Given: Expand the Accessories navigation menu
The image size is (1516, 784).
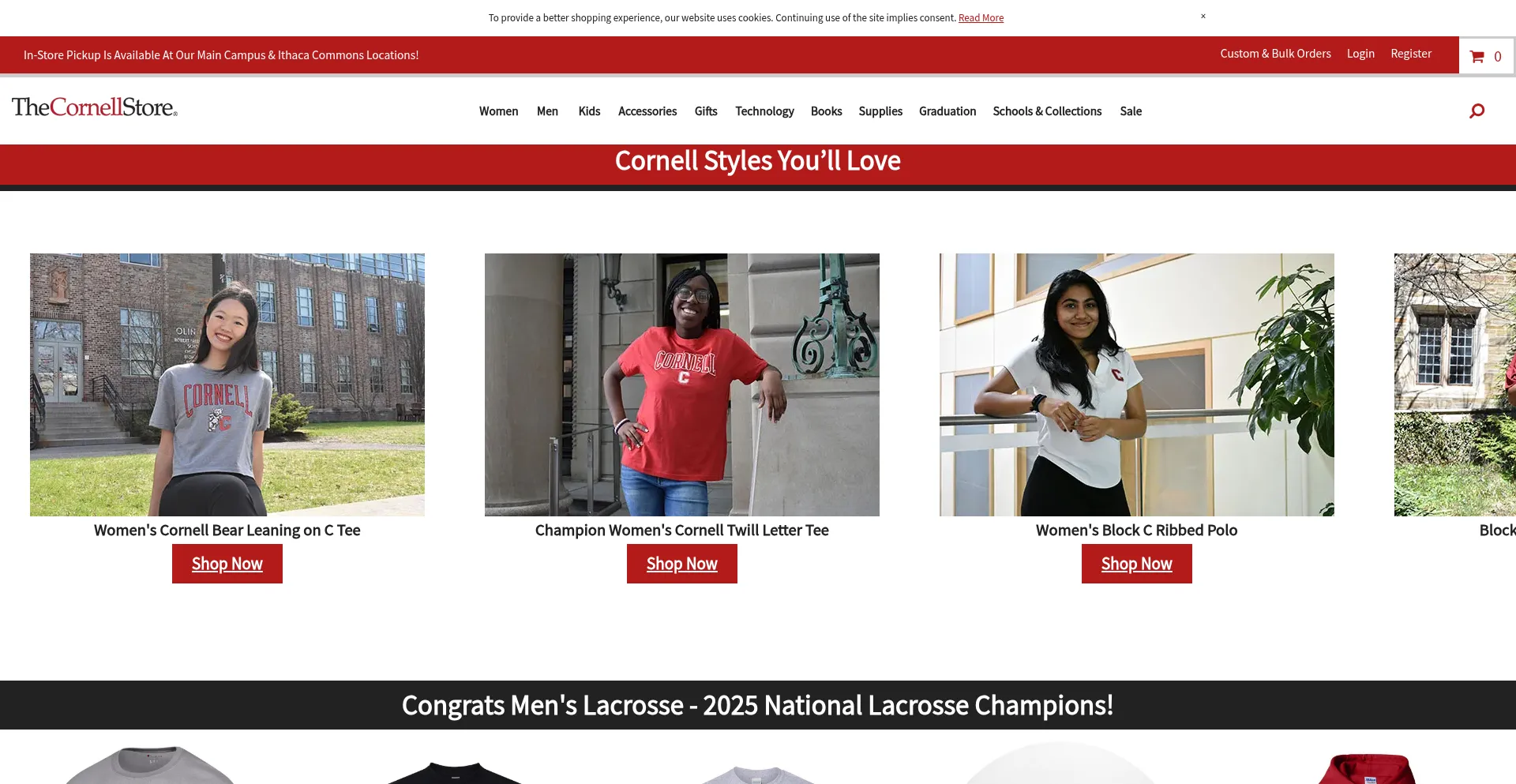Looking at the screenshot, I should tap(647, 111).
